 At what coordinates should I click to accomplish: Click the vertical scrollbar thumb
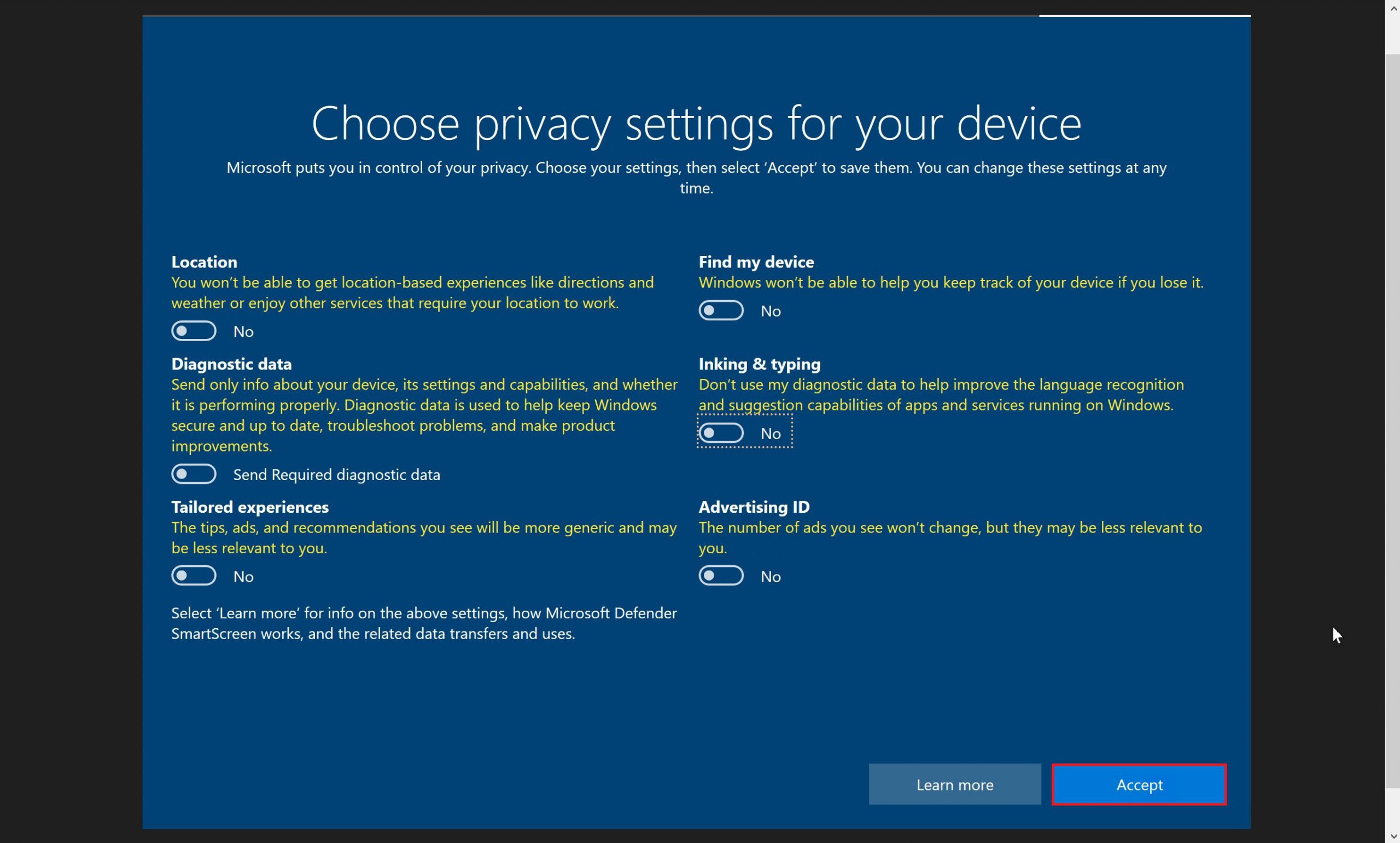(x=1392, y=421)
